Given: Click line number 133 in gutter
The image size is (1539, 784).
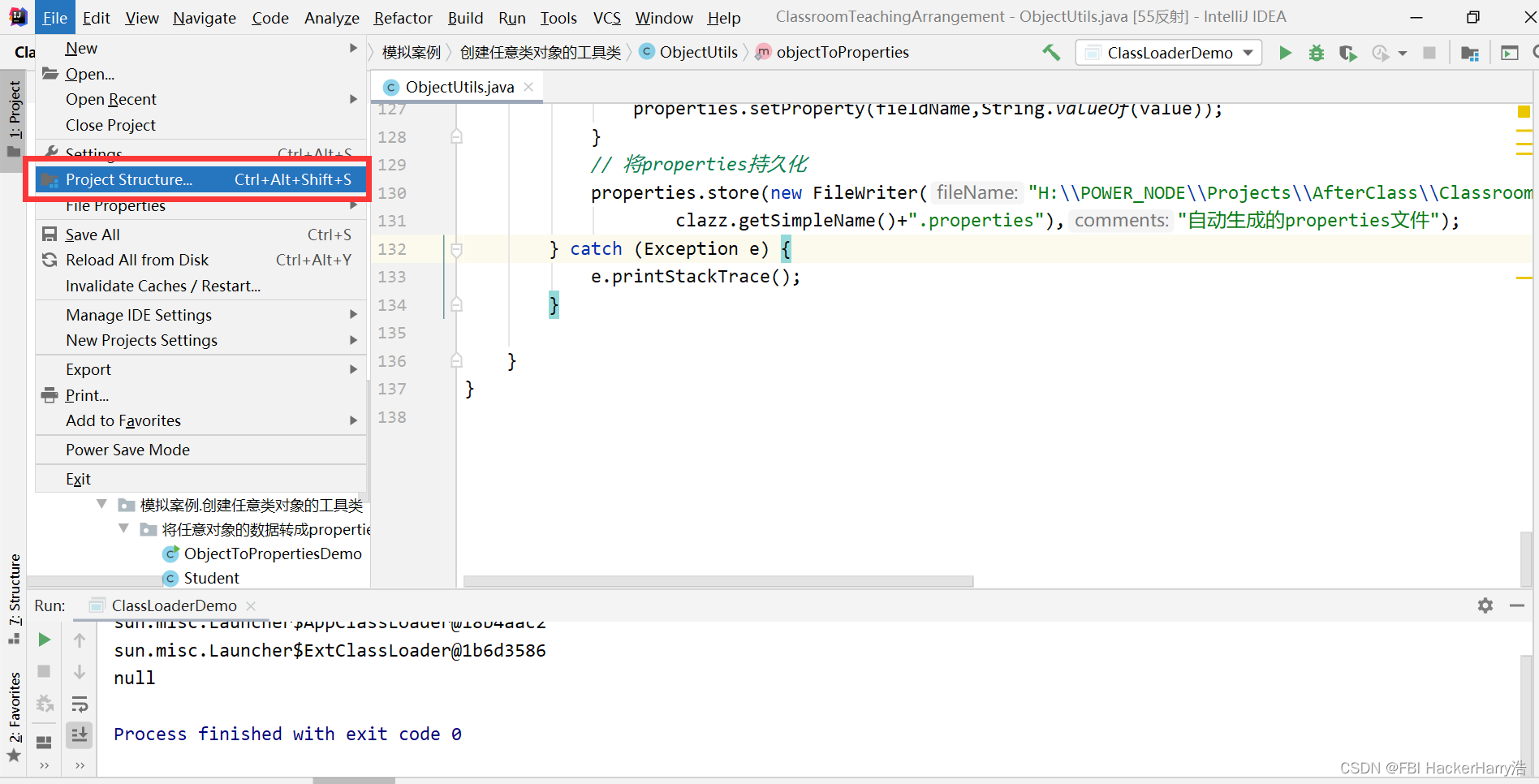Looking at the screenshot, I should tap(392, 277).
